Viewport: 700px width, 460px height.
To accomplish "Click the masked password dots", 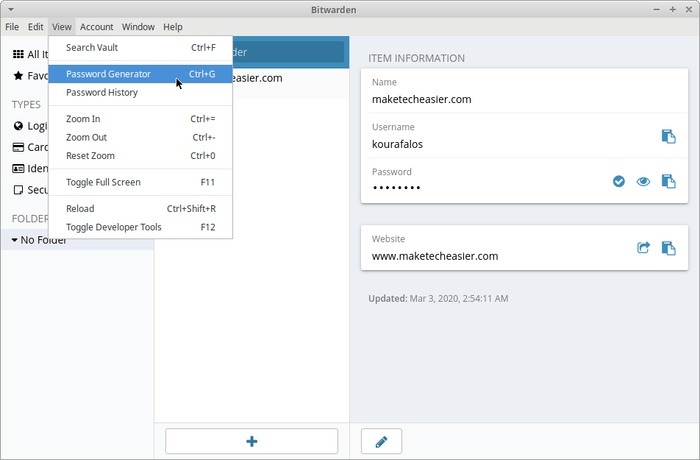I will pos(396,188).
